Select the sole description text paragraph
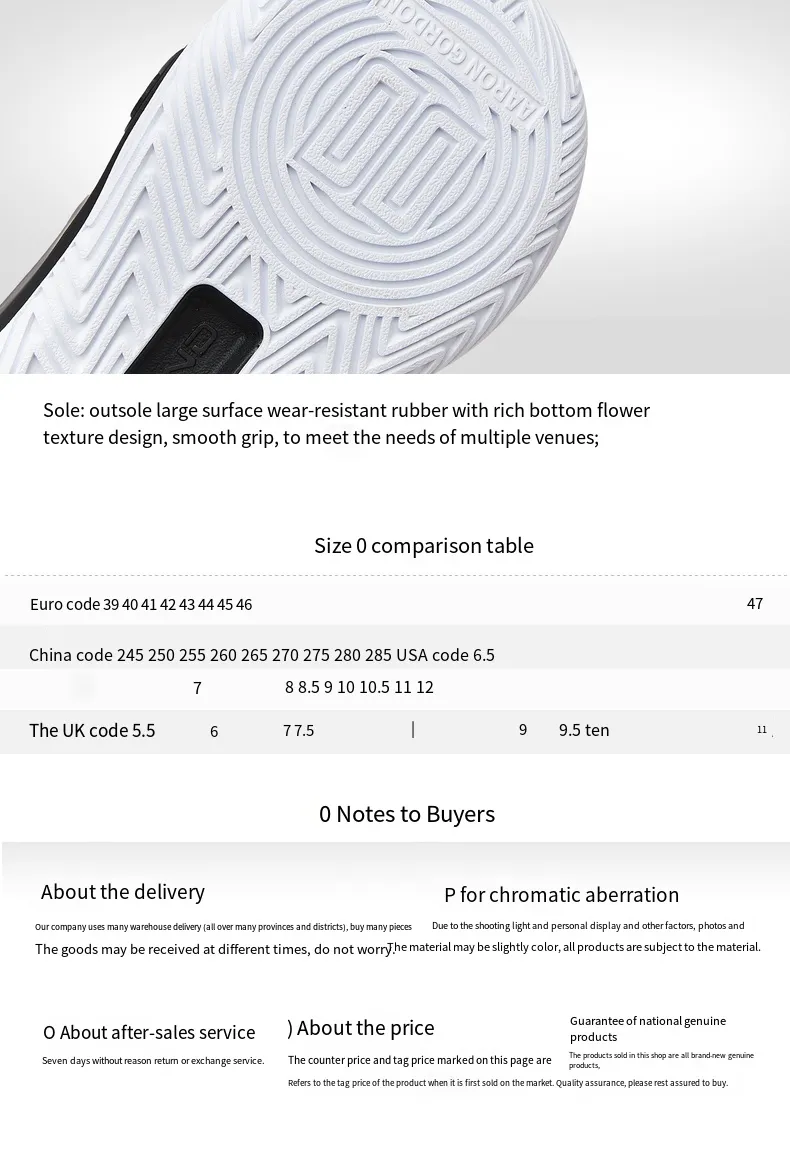 tap(346, 423)
